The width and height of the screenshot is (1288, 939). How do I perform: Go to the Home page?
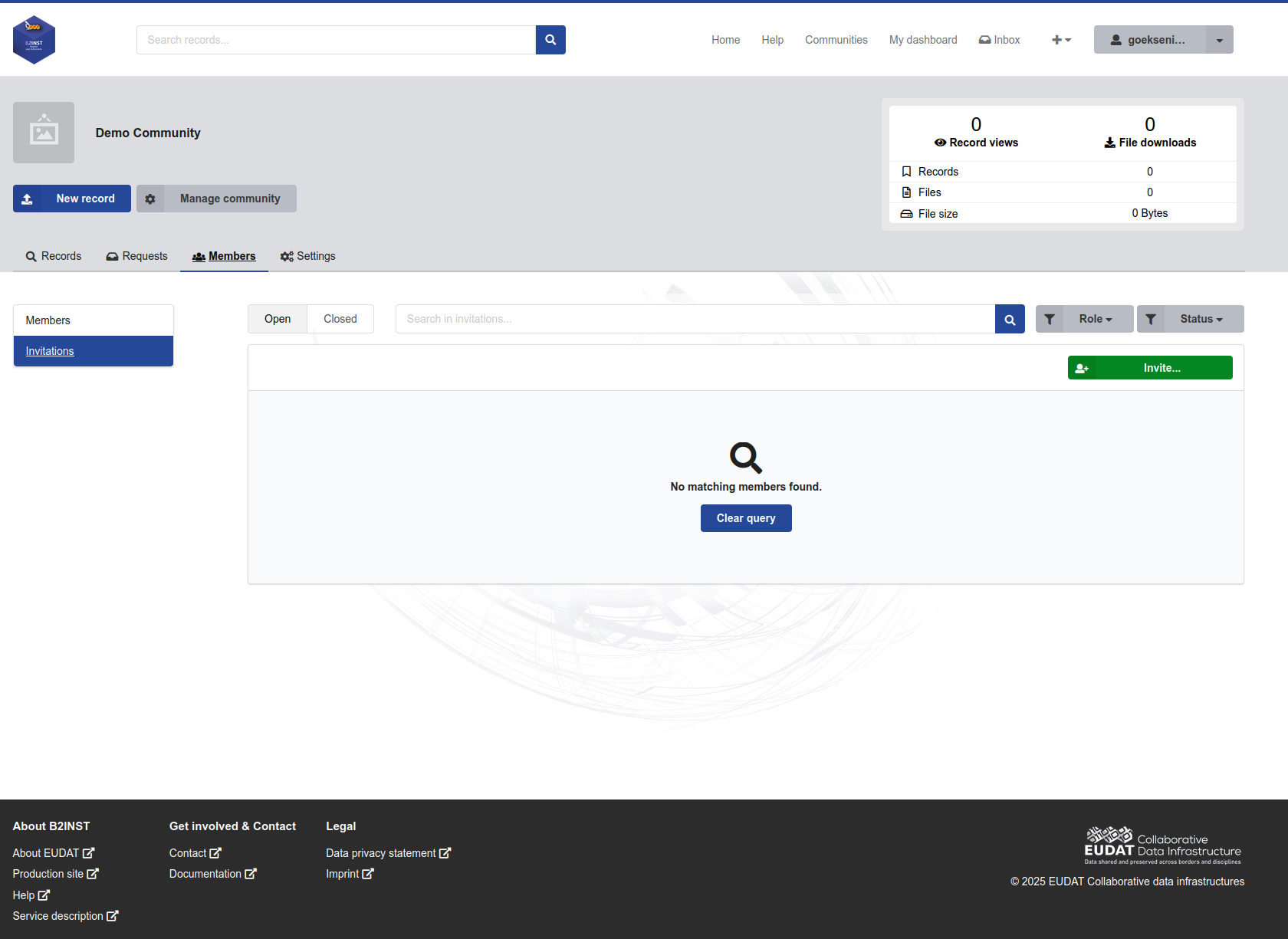725,40
